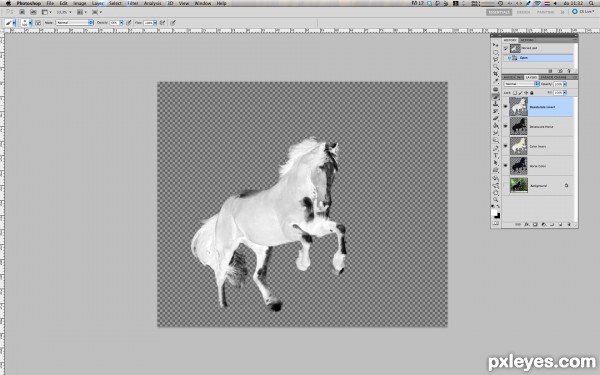
Task: Open brush Mode dropdown in options bar
Action: [75, 23]
